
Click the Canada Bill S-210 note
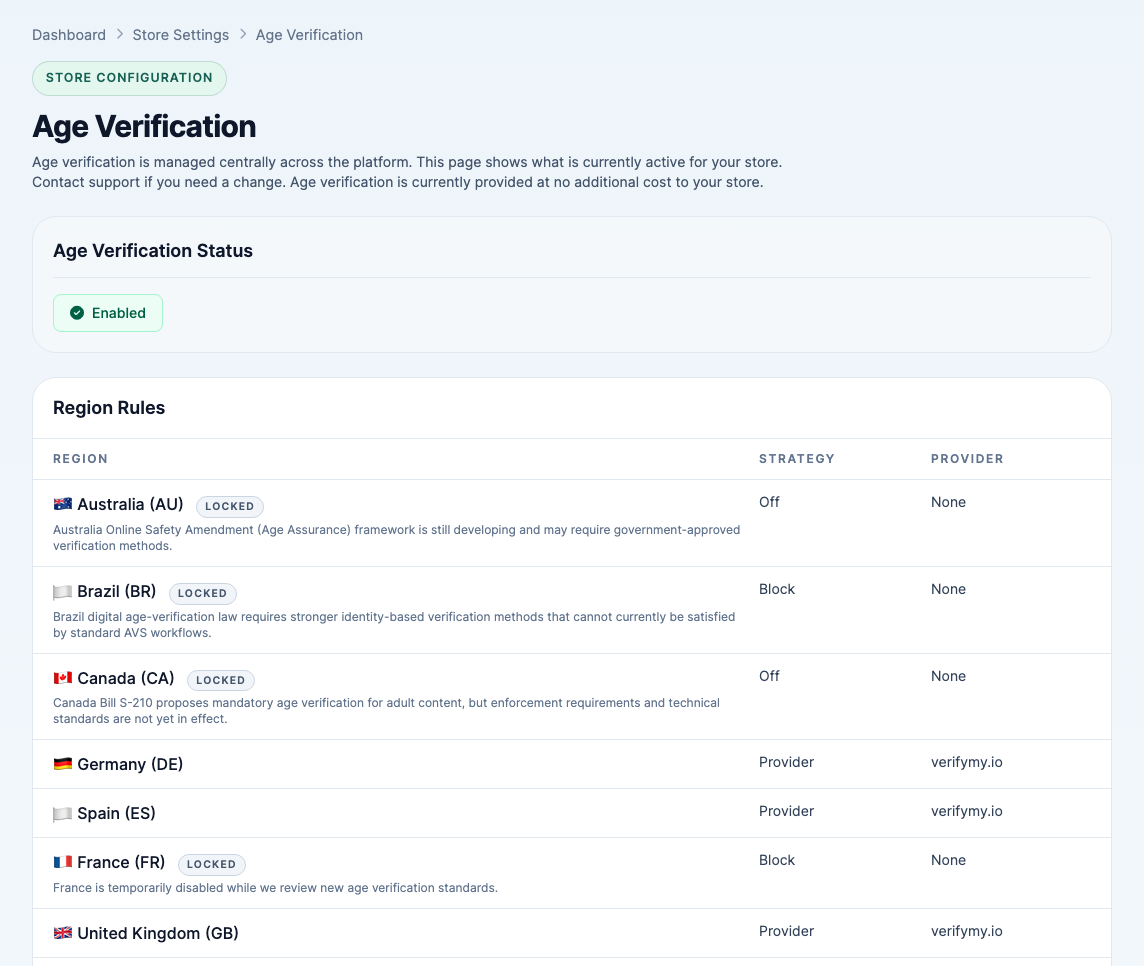(387, 711)
